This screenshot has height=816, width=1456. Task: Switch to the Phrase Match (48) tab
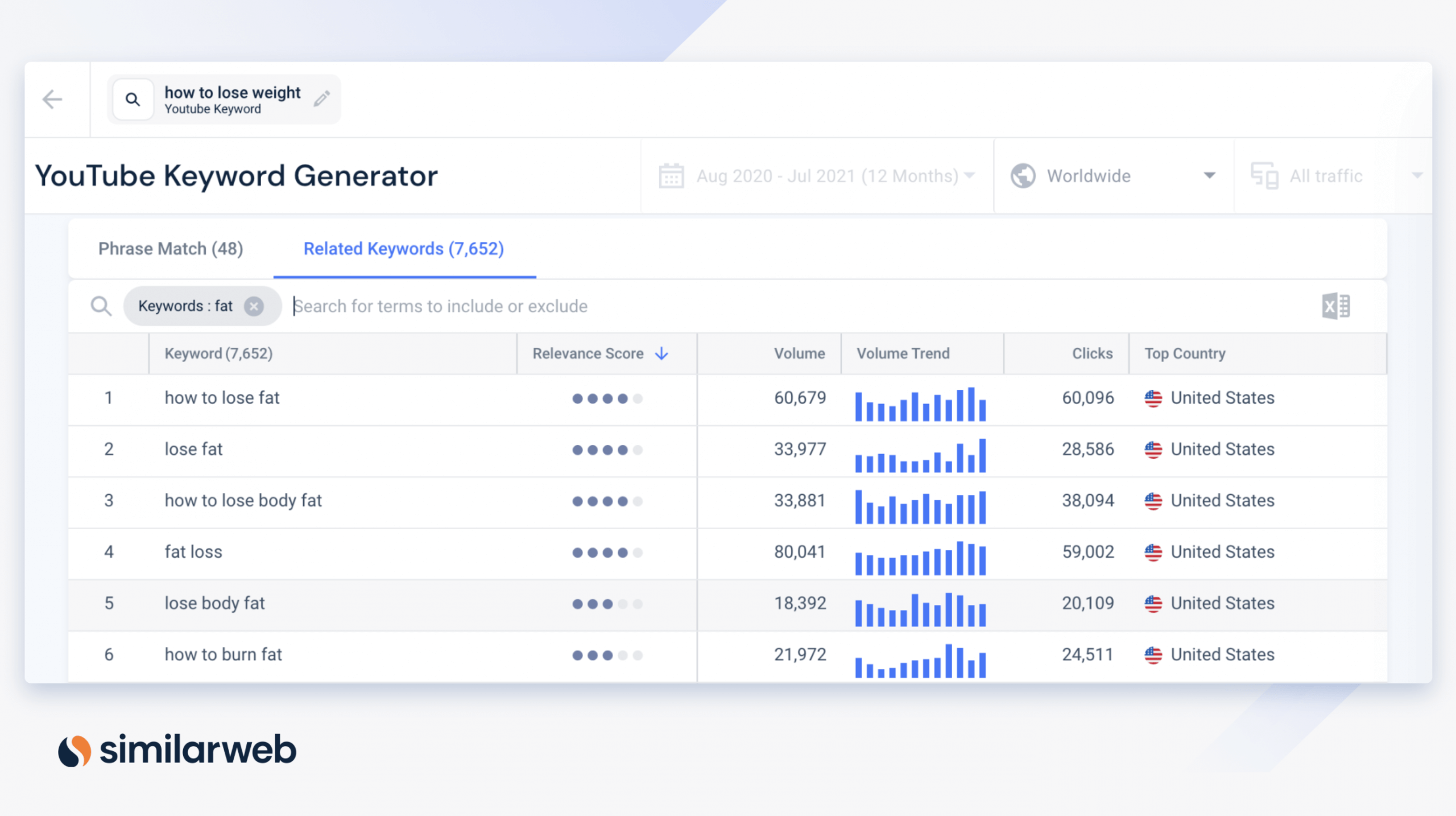point(171,249)
